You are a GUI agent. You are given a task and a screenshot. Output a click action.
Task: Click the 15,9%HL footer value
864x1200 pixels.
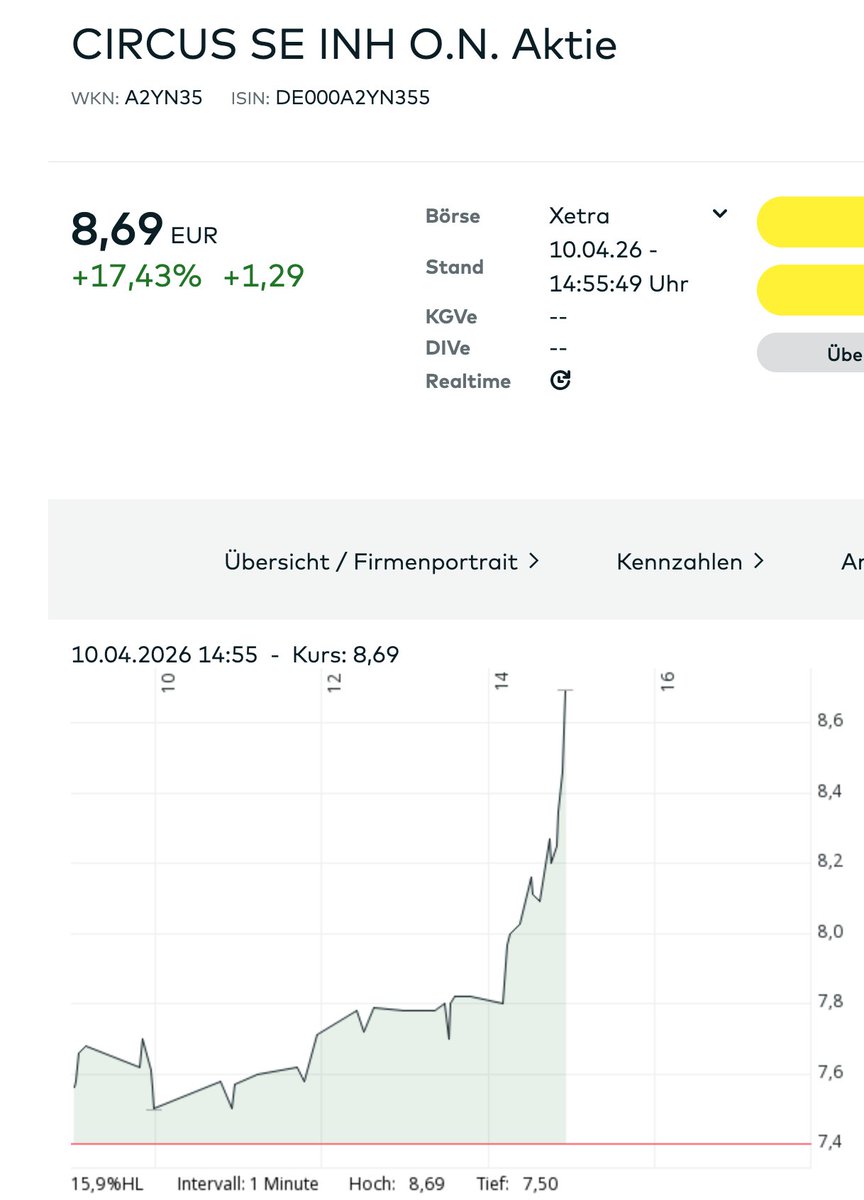[107, 1184]
